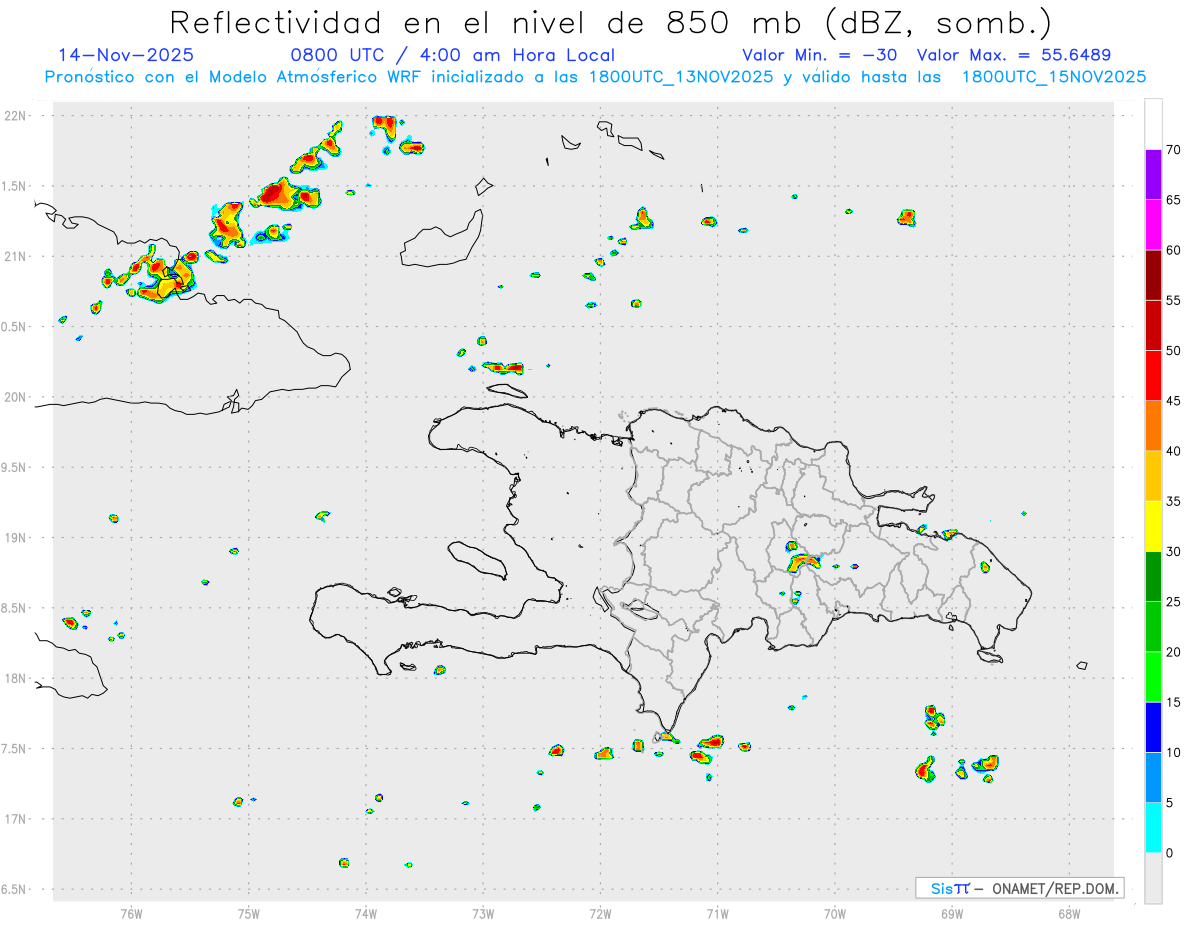This screenshot has width=1200, height=927.
Task: Pick the orange 40–45 dBZ swatch
Action: click(x=1153, y=425)
